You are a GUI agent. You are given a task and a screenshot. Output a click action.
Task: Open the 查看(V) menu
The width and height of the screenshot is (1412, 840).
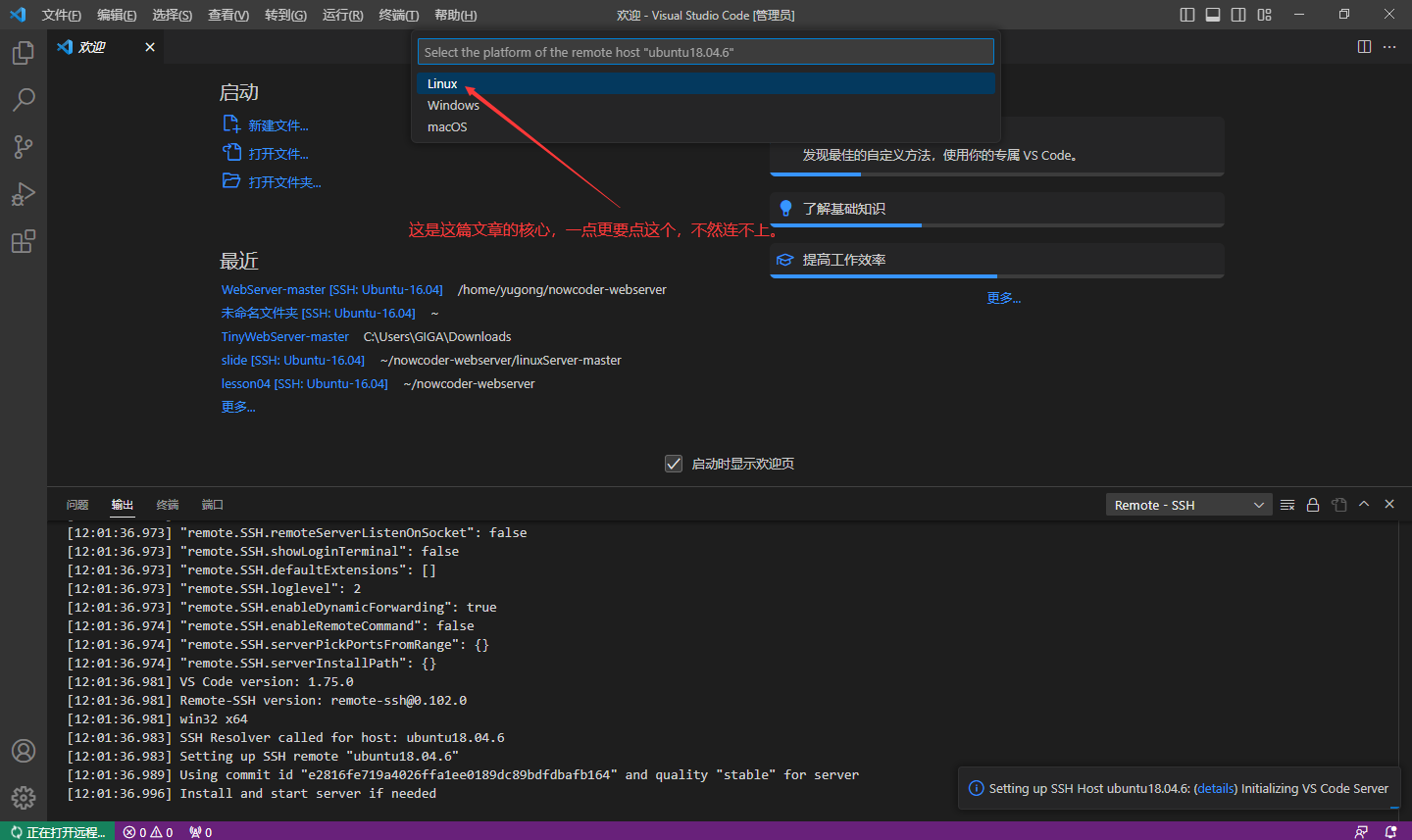pos(227,15)
